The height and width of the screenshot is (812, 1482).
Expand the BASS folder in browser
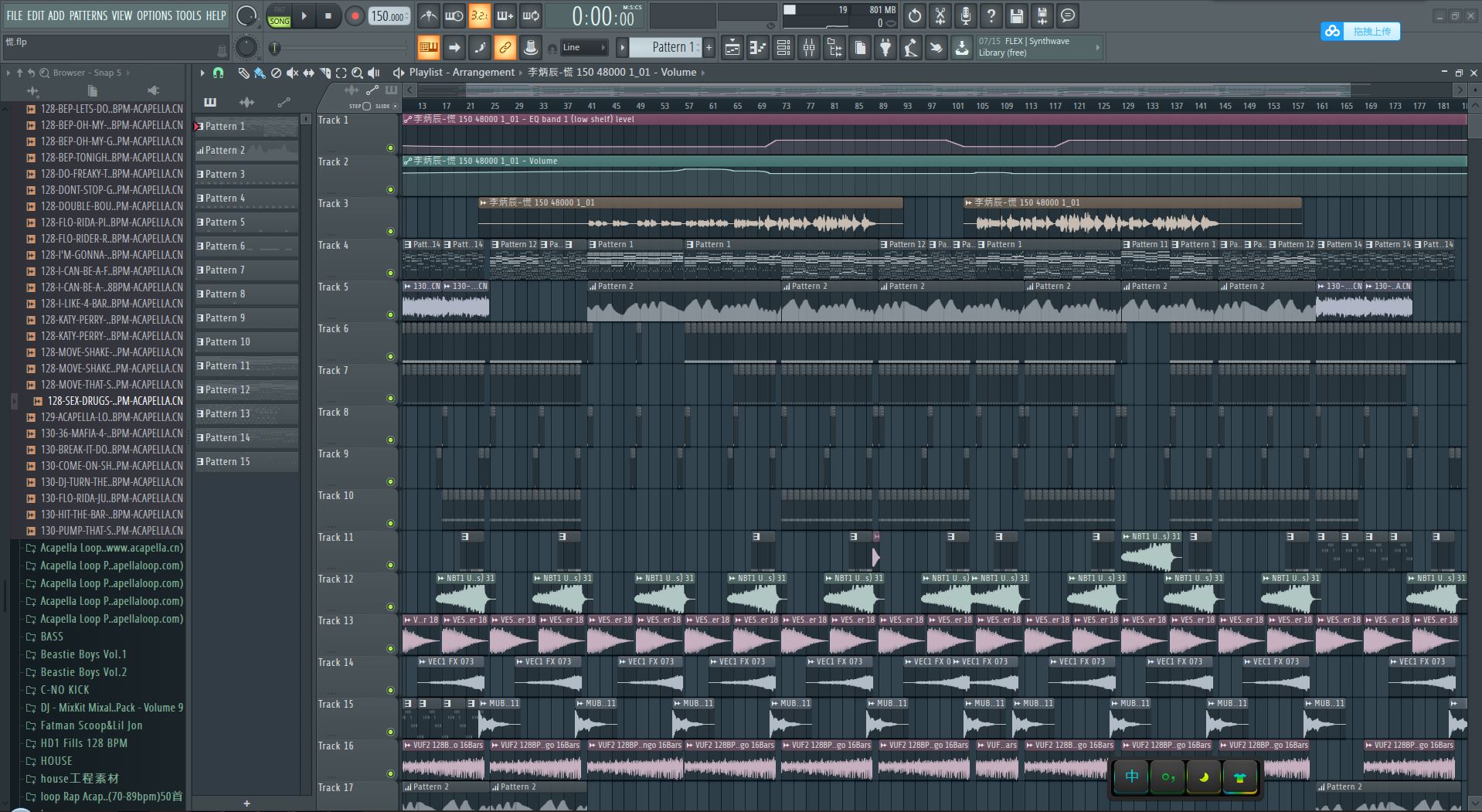tap(51, 637)
